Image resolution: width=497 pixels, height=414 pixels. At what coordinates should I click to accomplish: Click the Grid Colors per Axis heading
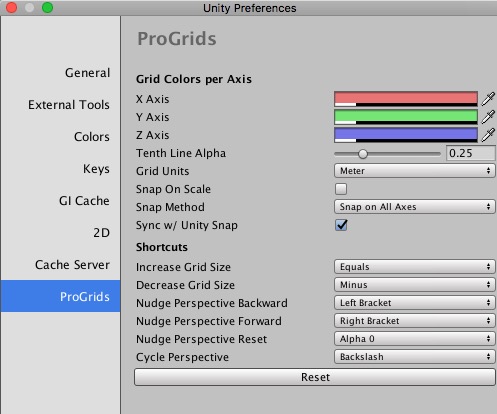click(x=194, y=79)
